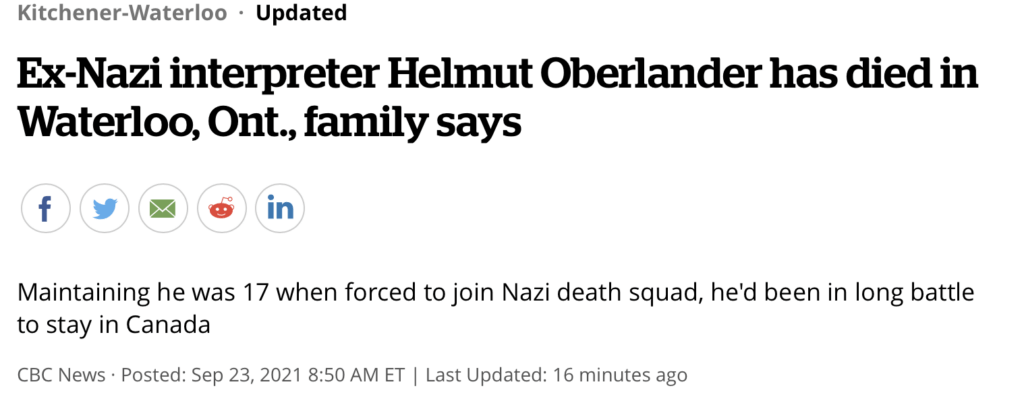Click the article headline about Helmut Oberlander
Viewport: 1024px width, 403px height.
pos(498,98)
